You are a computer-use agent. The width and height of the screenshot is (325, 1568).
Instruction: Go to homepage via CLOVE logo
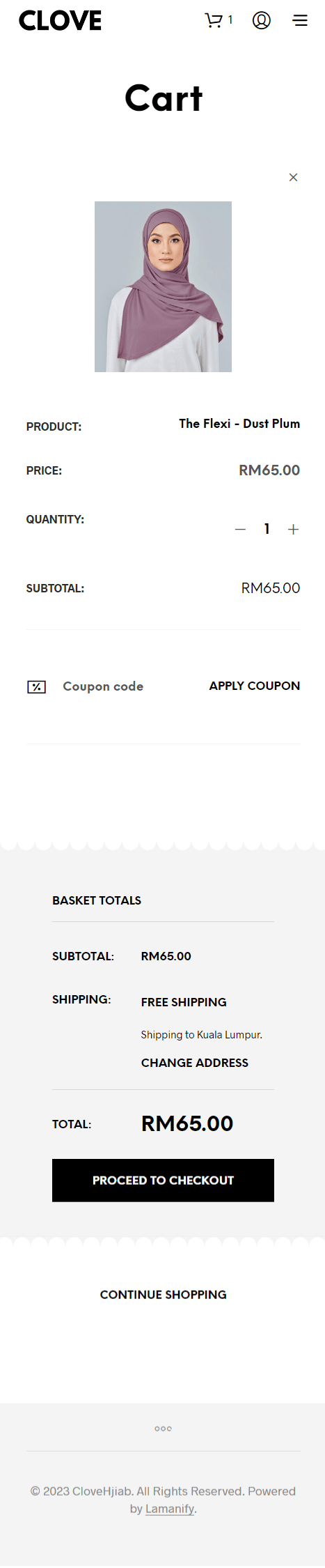60,20
